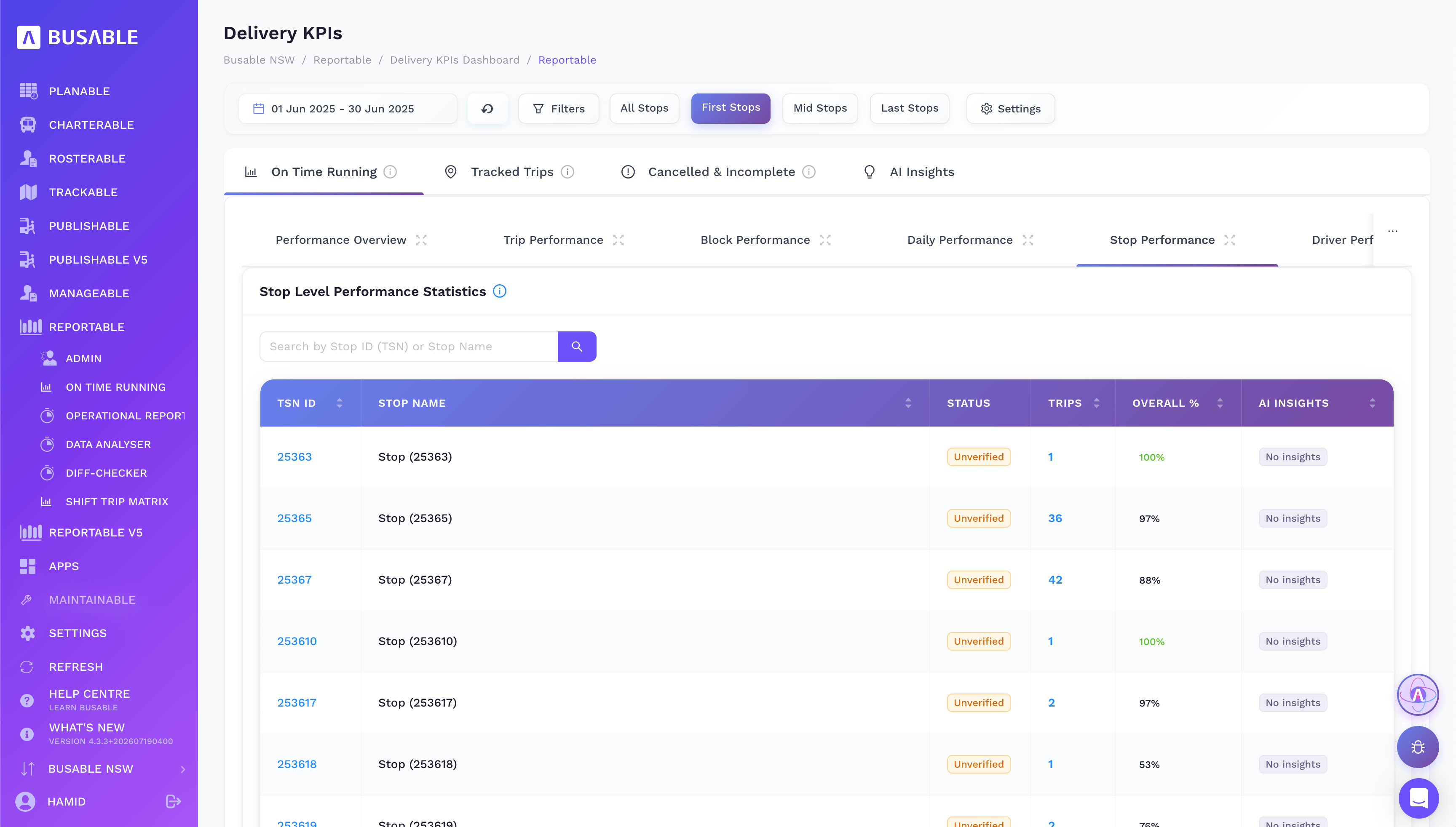Select the Mid Stops filter
The height and width of the screenshot is (827, 1456).
click(820, 109)
